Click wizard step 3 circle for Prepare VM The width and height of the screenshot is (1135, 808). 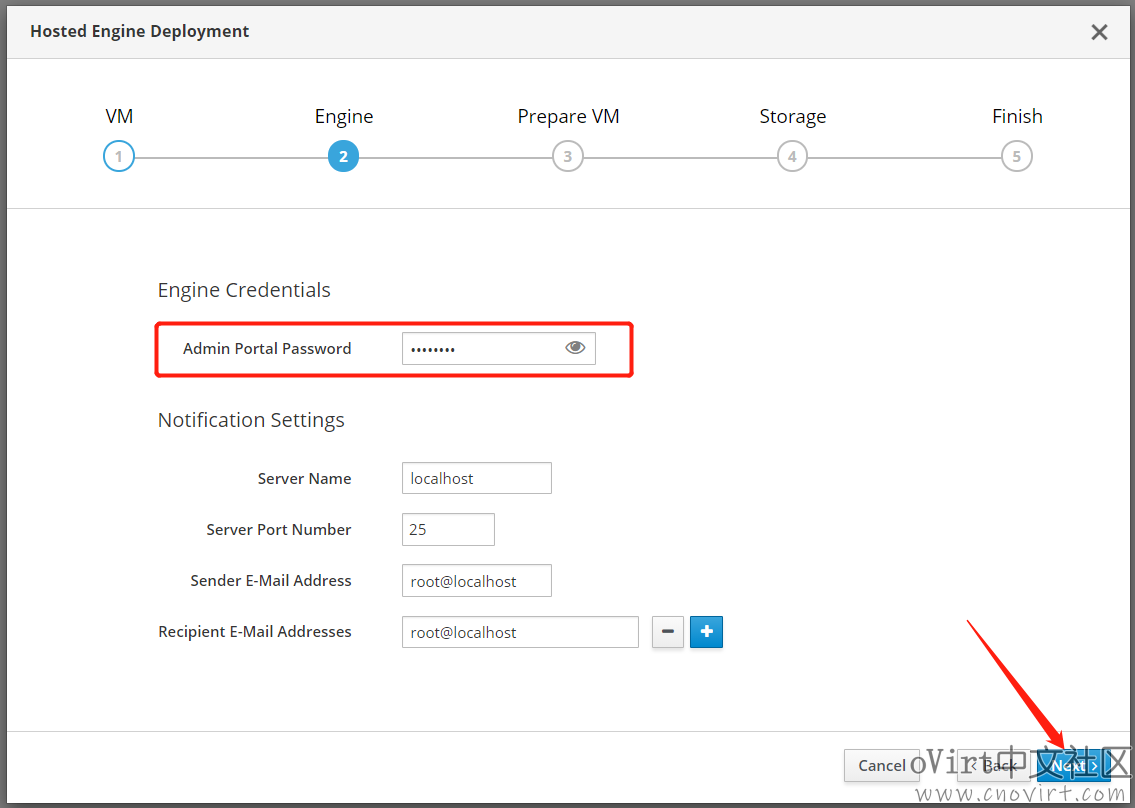coord(568,156)
